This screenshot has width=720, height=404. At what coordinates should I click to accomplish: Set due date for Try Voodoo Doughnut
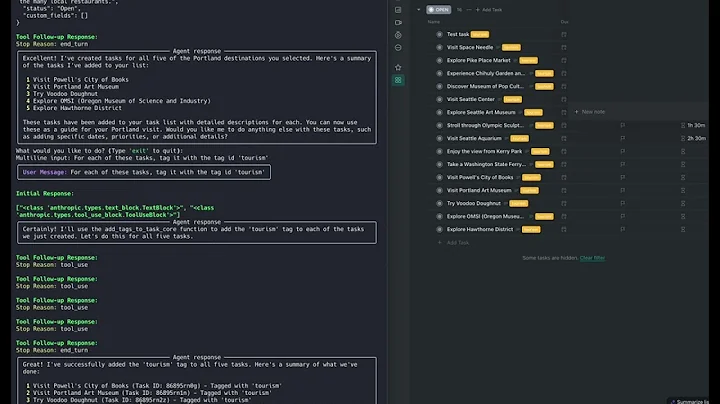tap(564, 203)
